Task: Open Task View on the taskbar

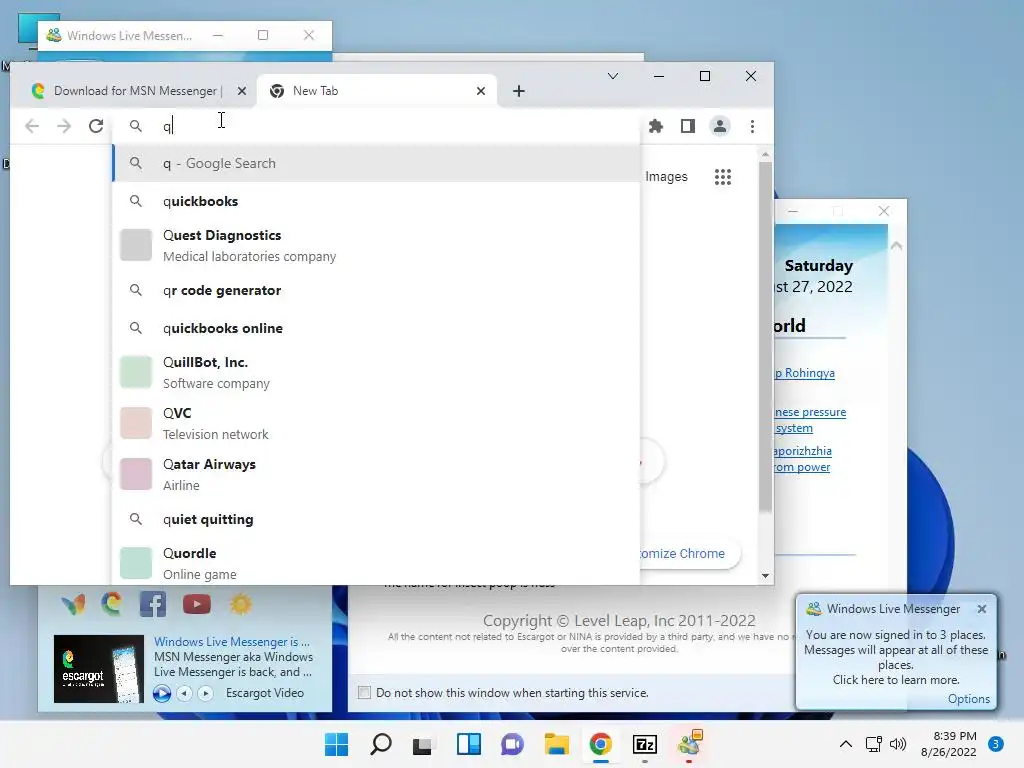Action: click(423, 744)
